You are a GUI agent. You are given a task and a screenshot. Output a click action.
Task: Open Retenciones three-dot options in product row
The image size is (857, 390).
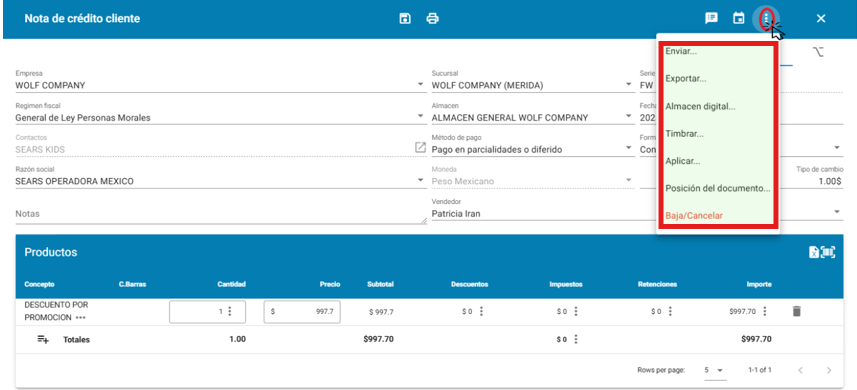click(x=670, y=311)
